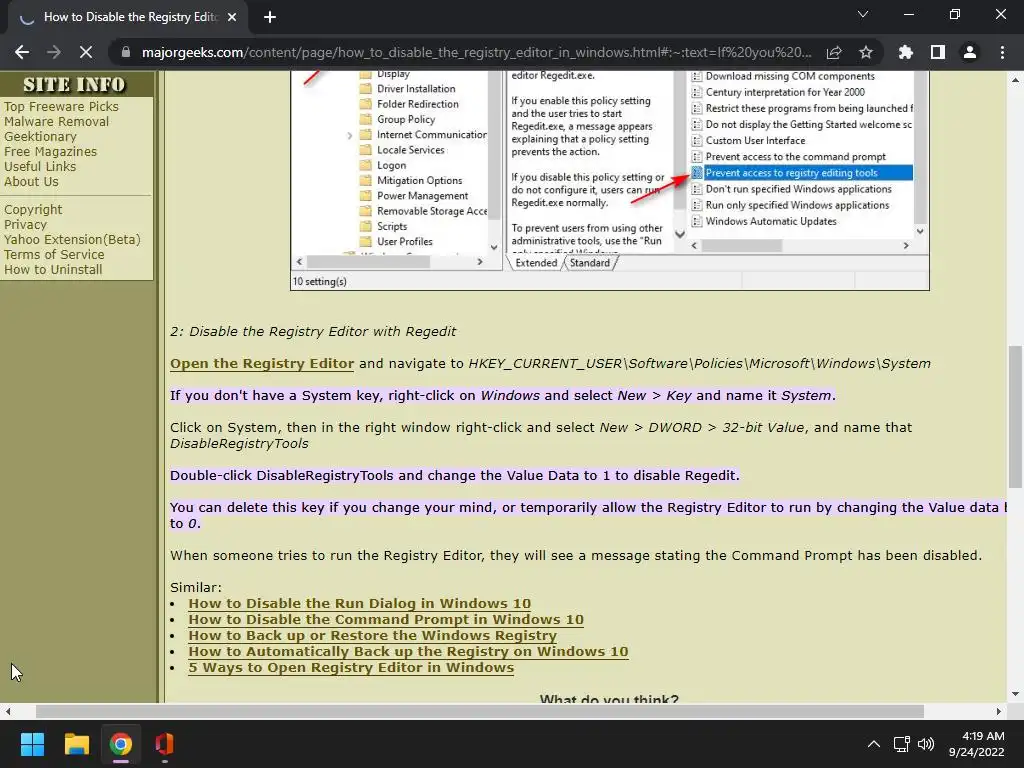Open Chrome's three-dot menu
Screen dimensions: 1024x768
(1002, 52)
